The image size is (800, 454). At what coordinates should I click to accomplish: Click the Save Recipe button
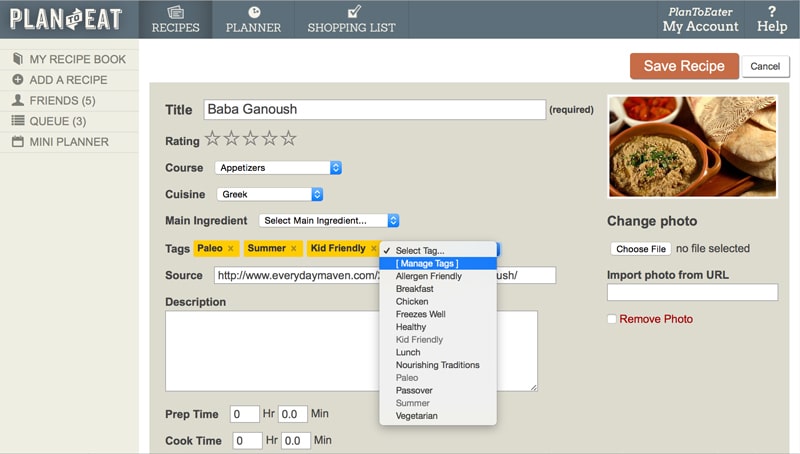(x=684, y=66)
